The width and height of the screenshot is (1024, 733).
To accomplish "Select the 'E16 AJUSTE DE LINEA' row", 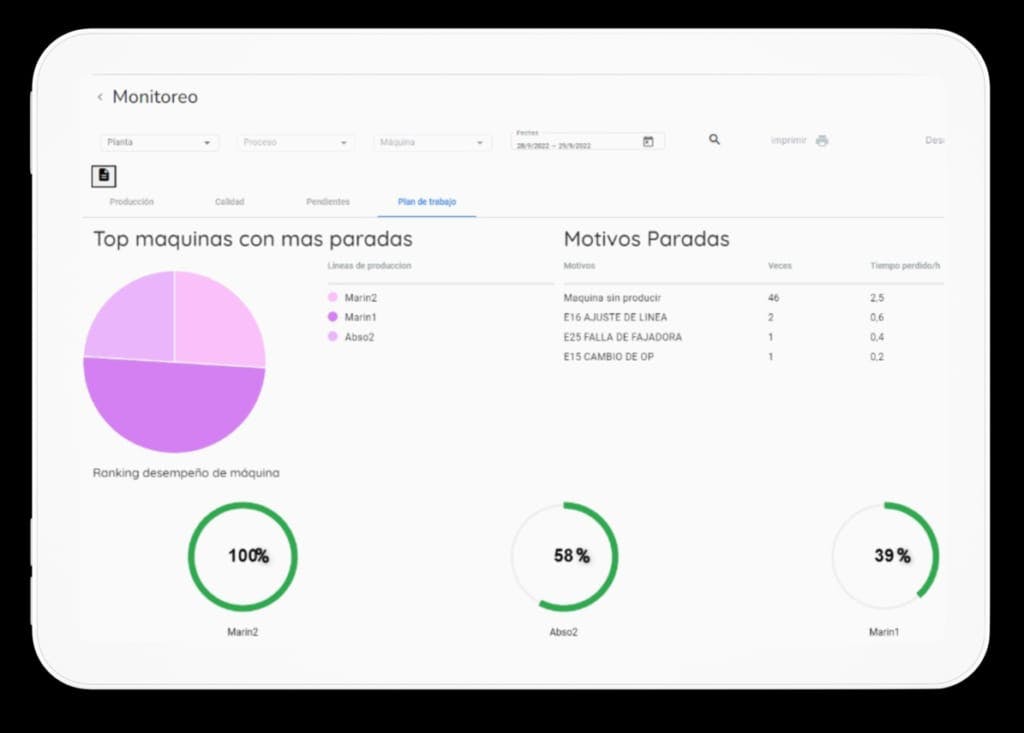I will [753, 318].
